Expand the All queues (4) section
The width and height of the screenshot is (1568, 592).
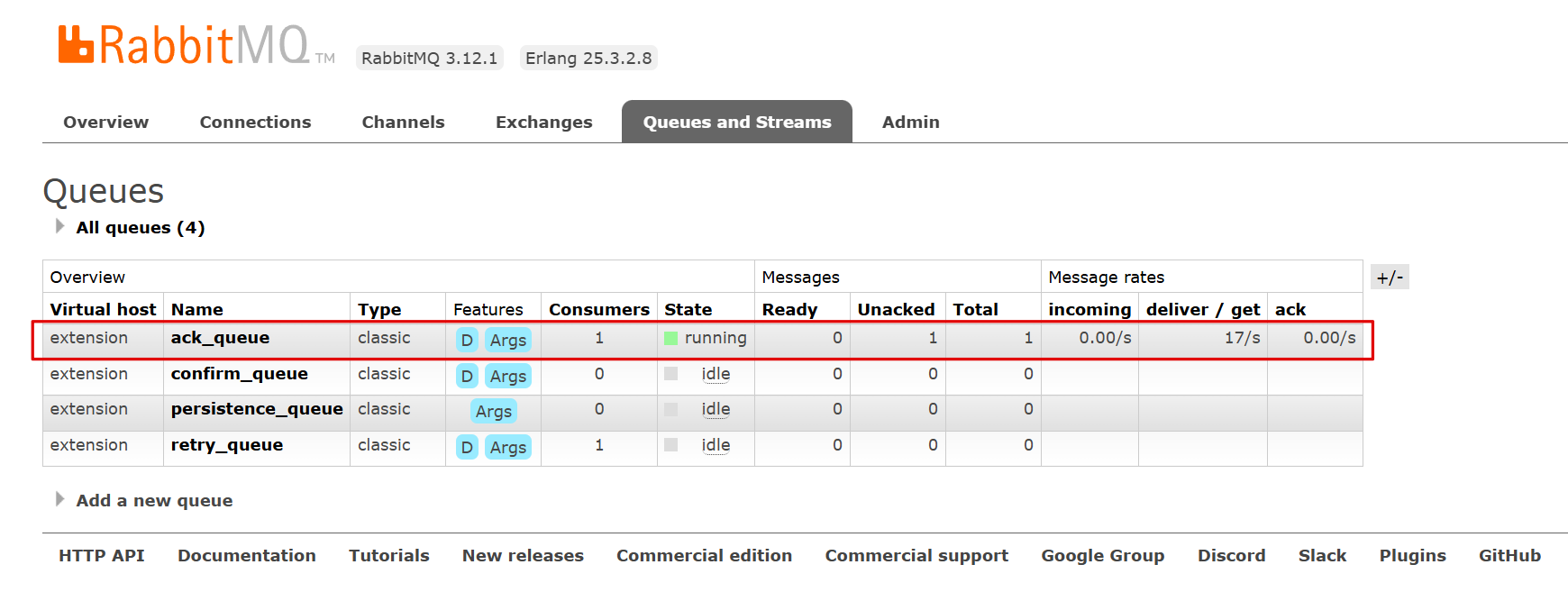[131, 227]
